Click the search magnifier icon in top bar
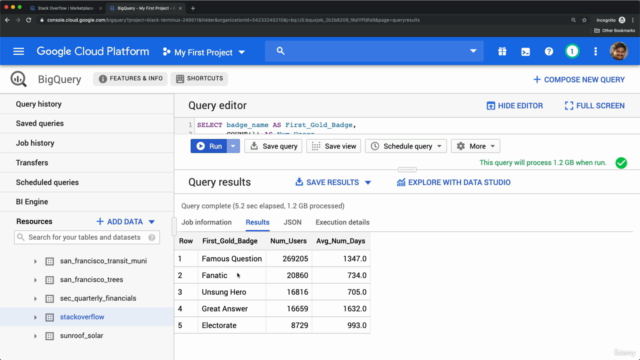This screenshot has height=360, width=640. coord(280,51)
